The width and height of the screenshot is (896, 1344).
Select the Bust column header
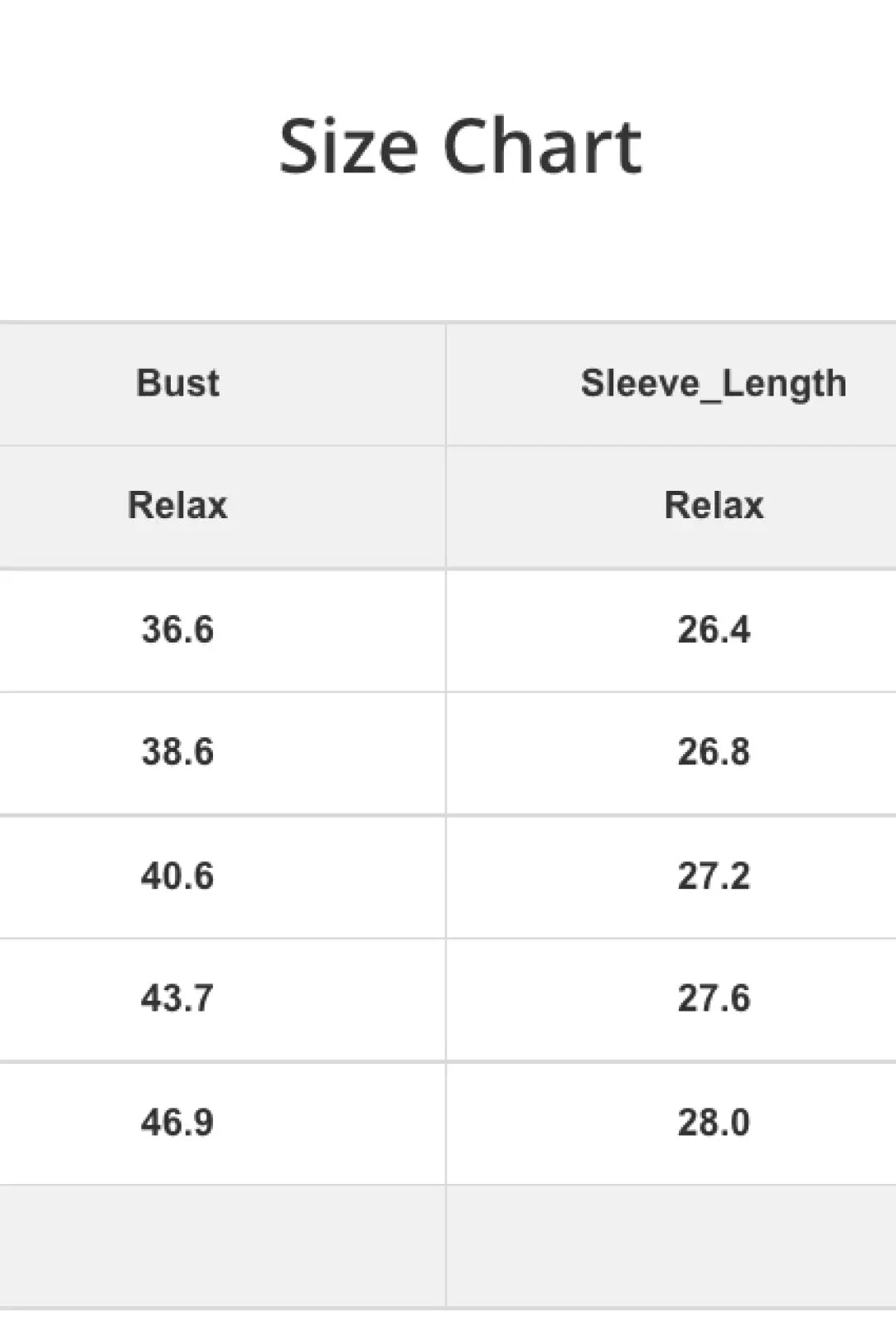point(177,383)
